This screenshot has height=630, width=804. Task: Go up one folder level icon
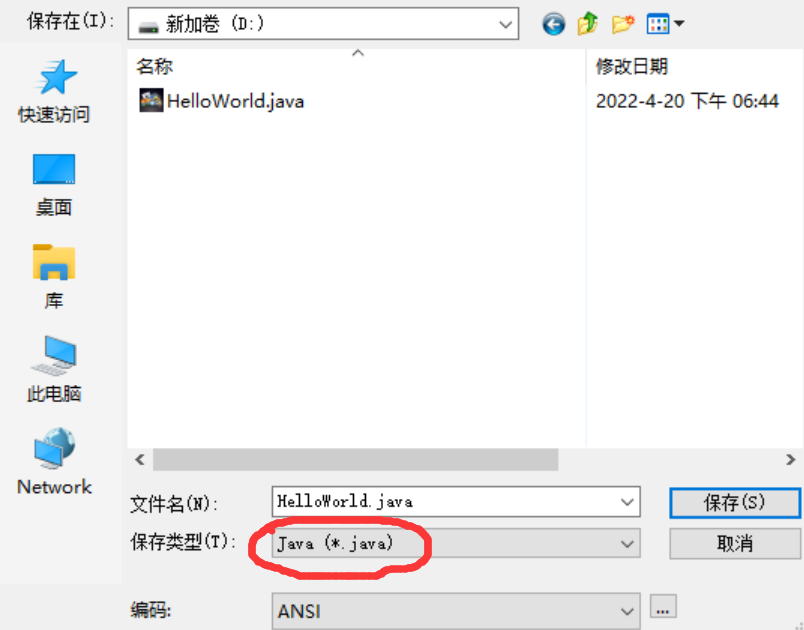[588, 24]
